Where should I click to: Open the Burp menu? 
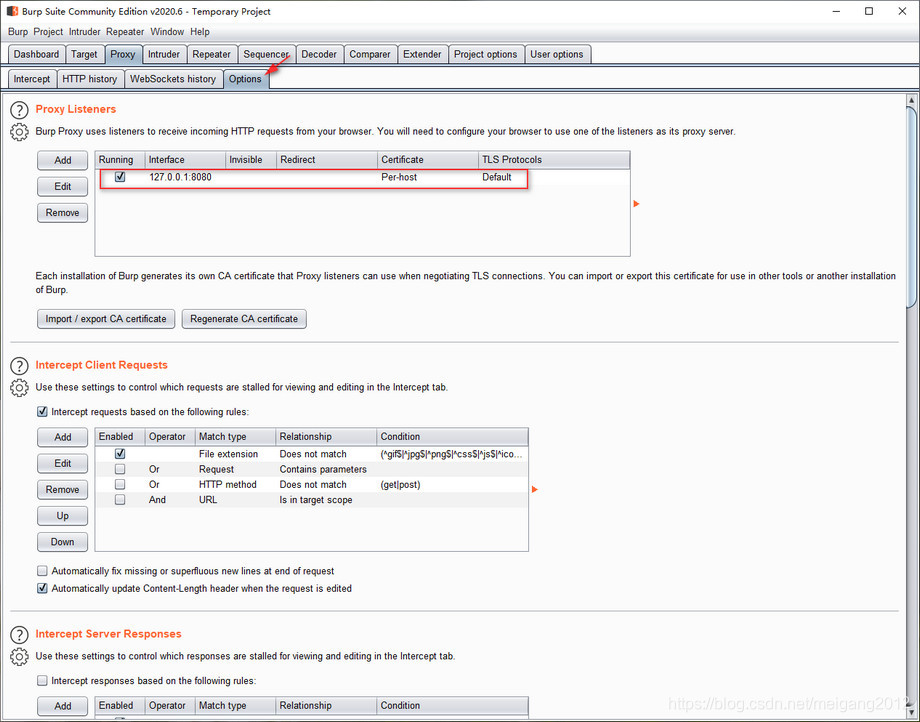(x=18, y=32)
